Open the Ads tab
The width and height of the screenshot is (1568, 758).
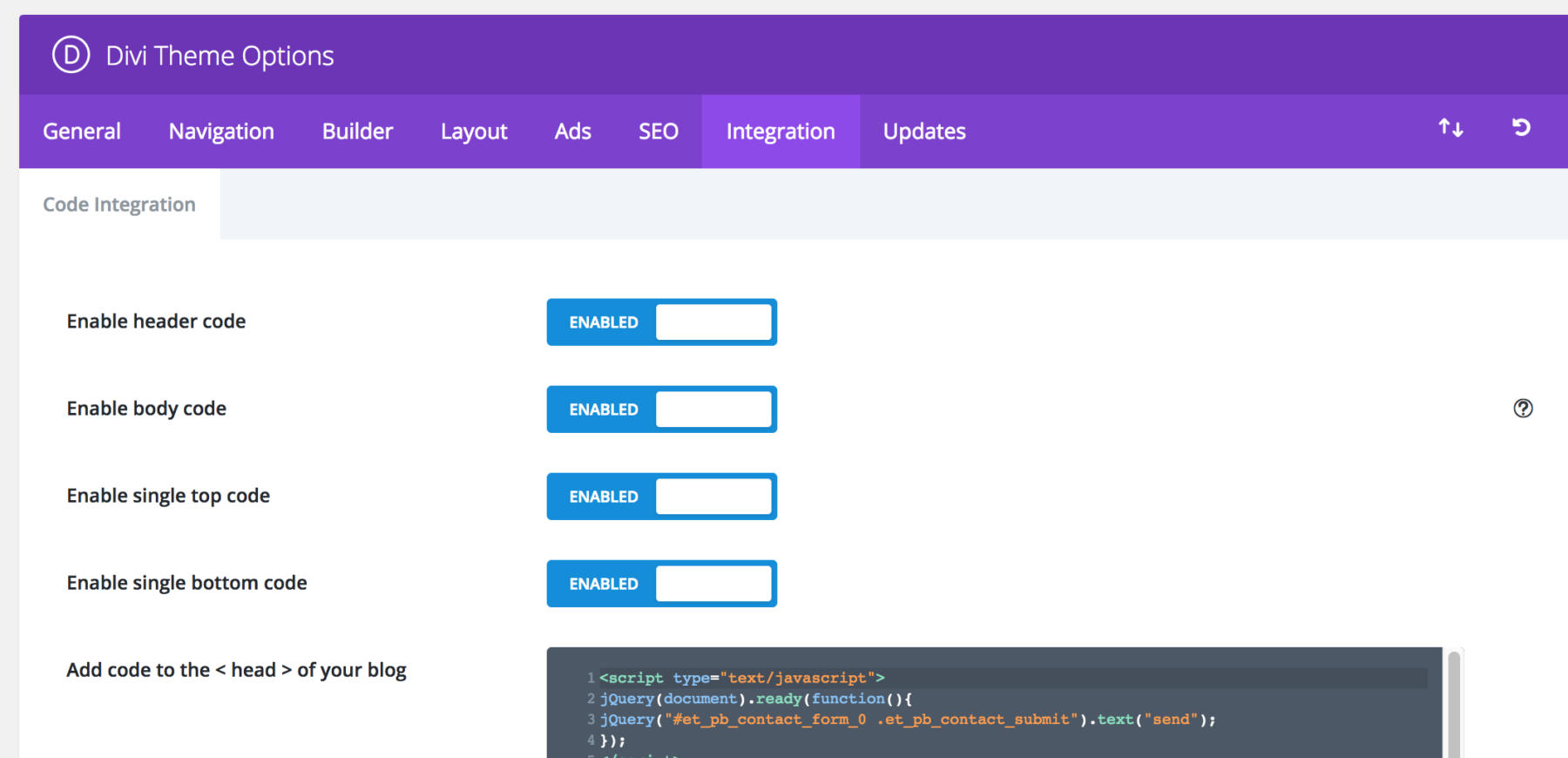[572, 132]
